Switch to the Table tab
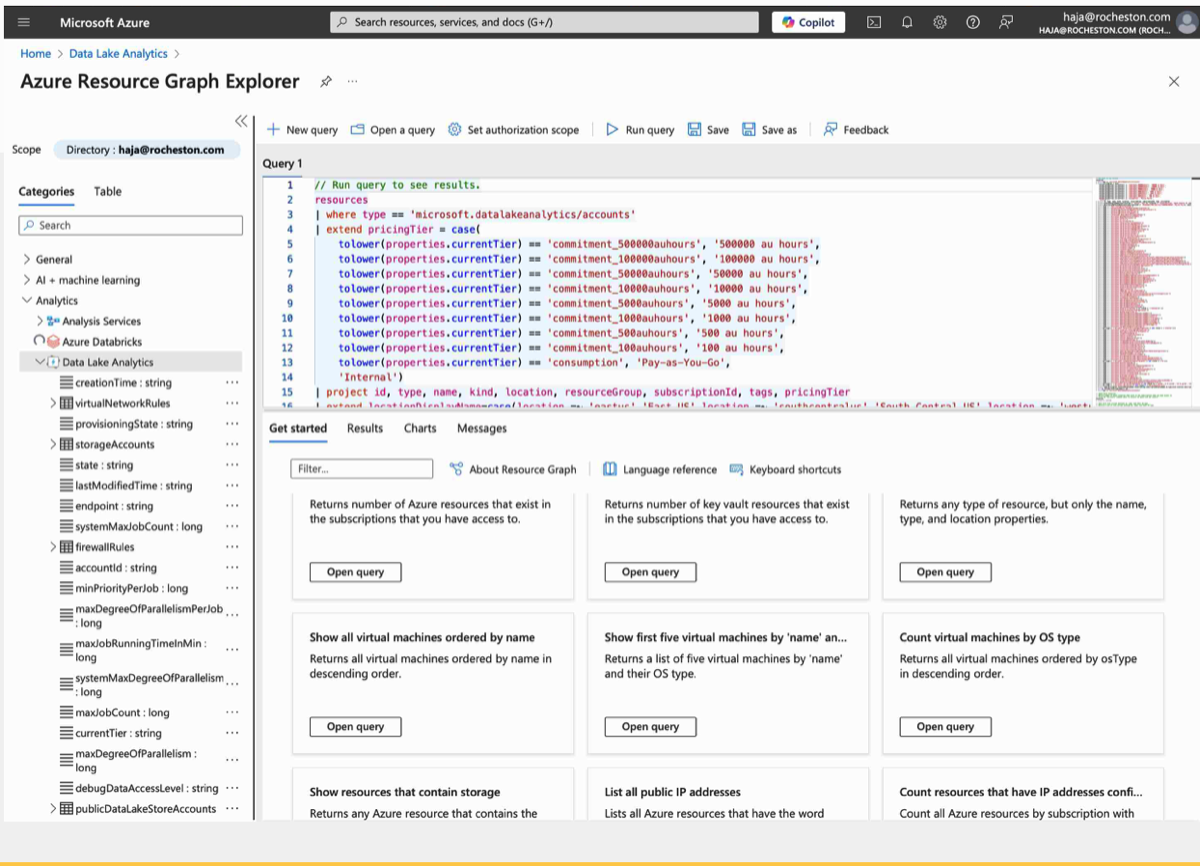The image size is (1200, 866). point(107,191)
